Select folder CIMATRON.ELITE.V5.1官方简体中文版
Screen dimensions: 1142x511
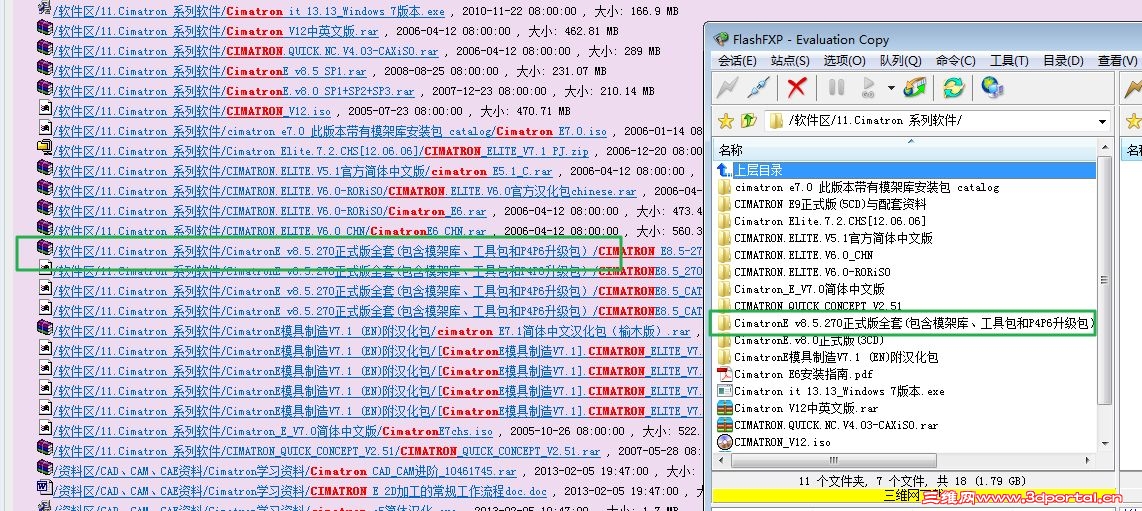click(833, 238)
